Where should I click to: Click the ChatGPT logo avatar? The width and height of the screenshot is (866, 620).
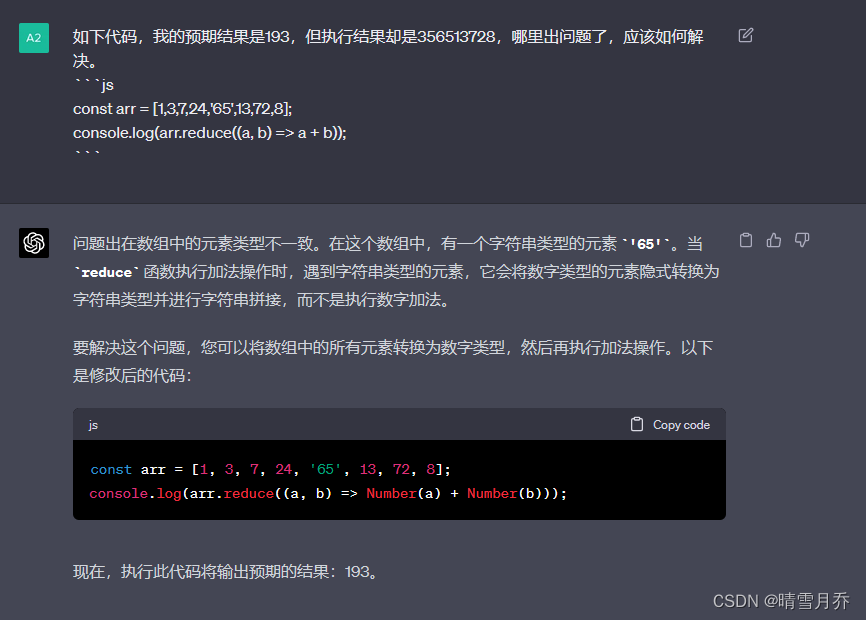point(34,243)
